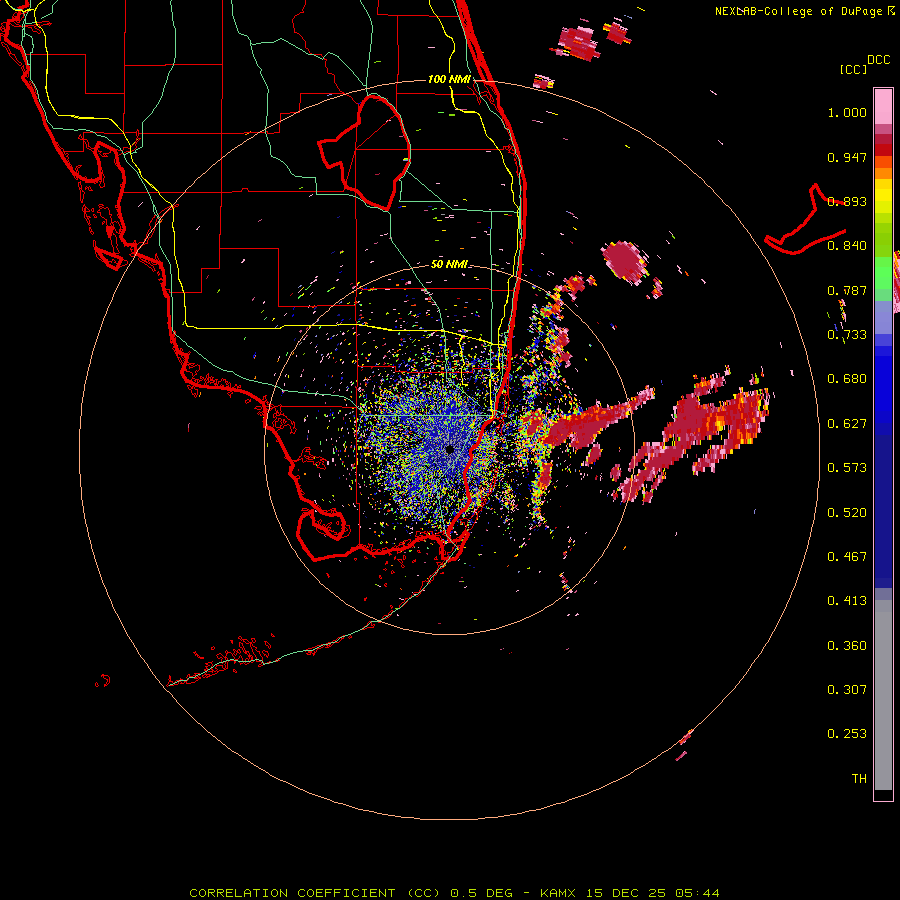
Task: Click the 0.253 scale value
Action: (847, 734)
